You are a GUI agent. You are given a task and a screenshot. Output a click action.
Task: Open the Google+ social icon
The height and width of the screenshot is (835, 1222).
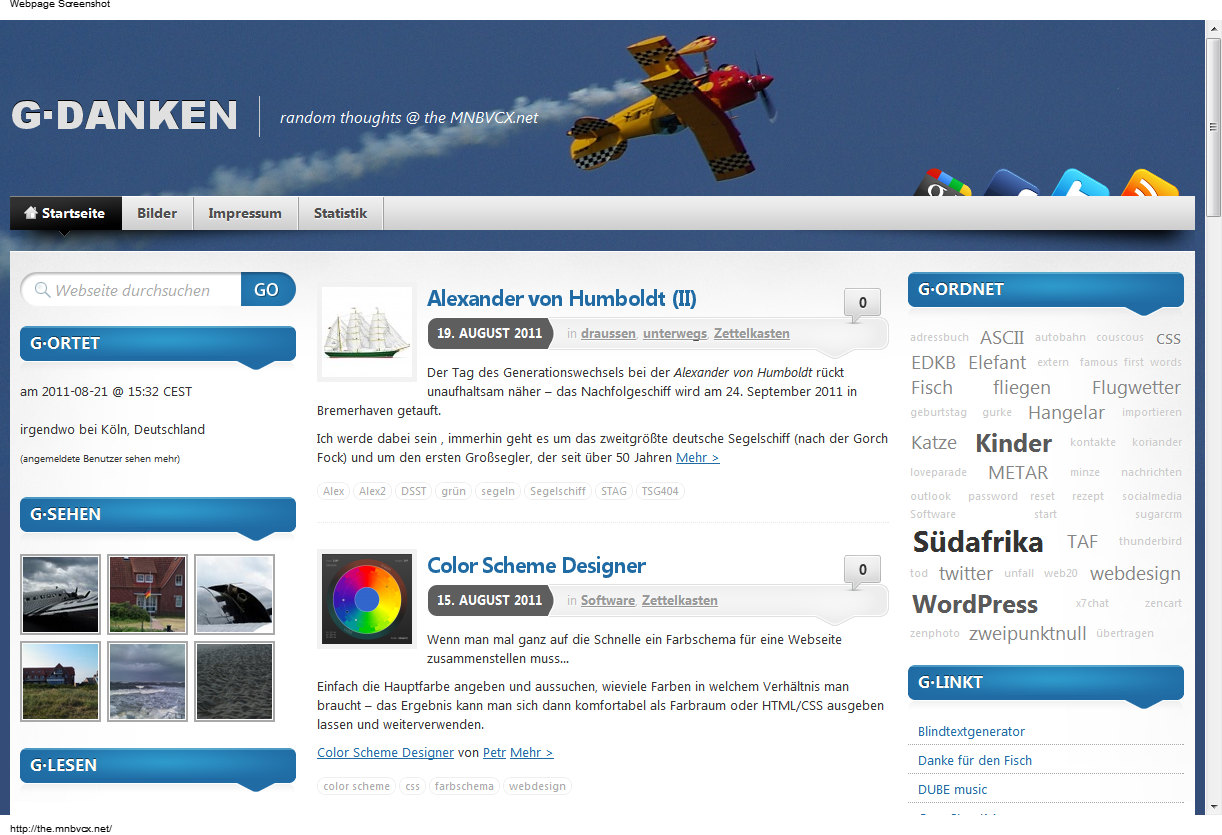coord(942,185)
